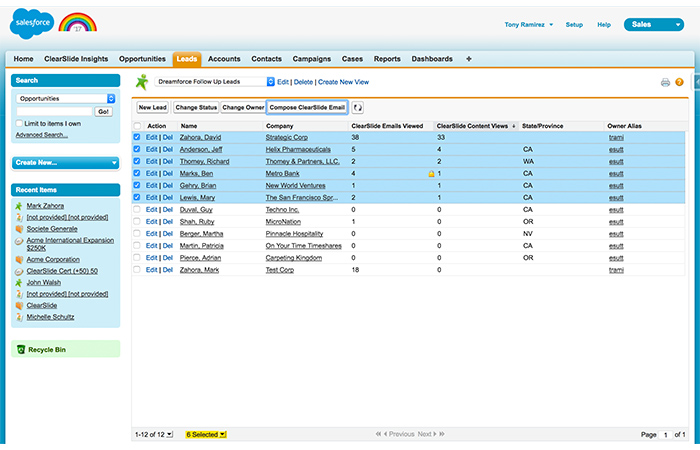Open the 1-12 of 12 records dropdown
This screenshot has width=700, height=450.
pos(154,434)
